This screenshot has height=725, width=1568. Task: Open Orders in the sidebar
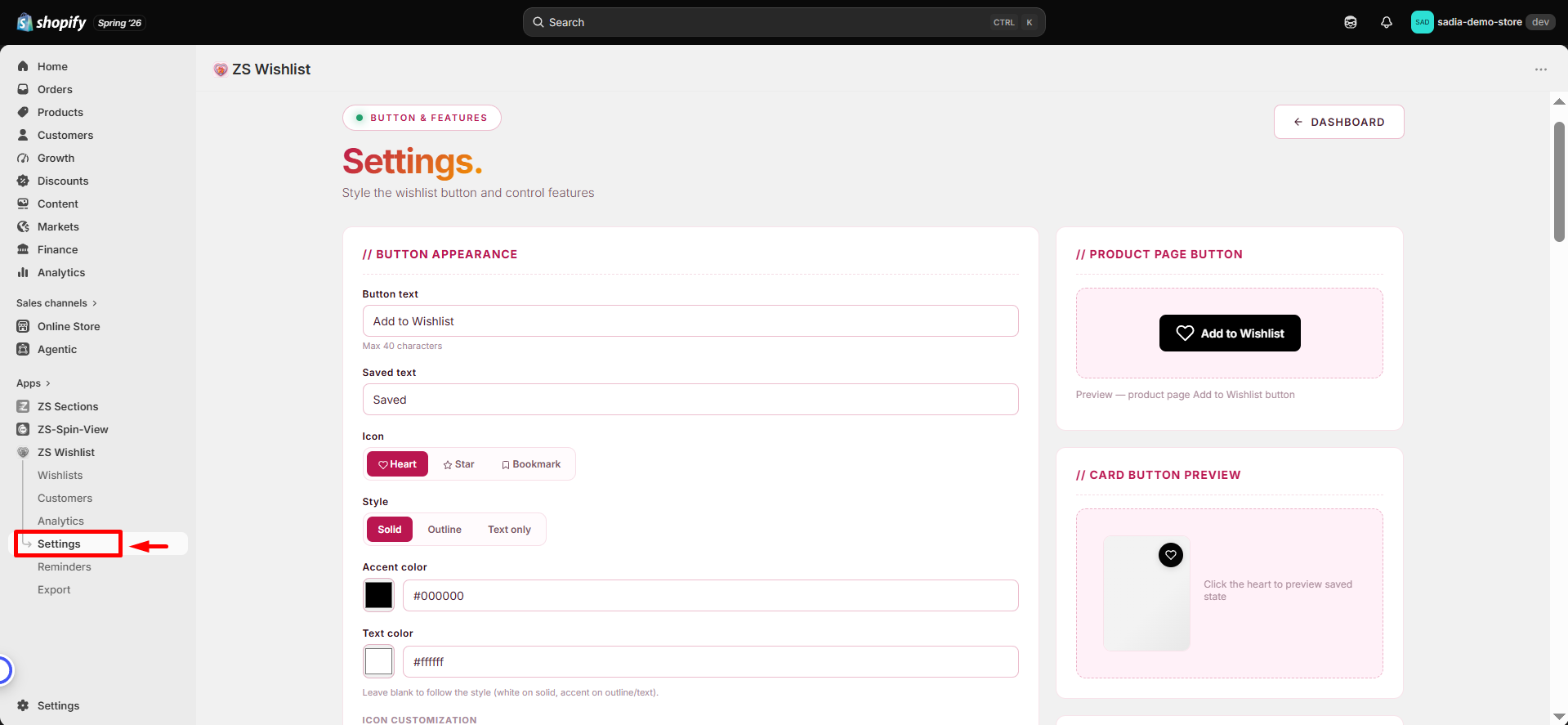[x=55, y=89]
